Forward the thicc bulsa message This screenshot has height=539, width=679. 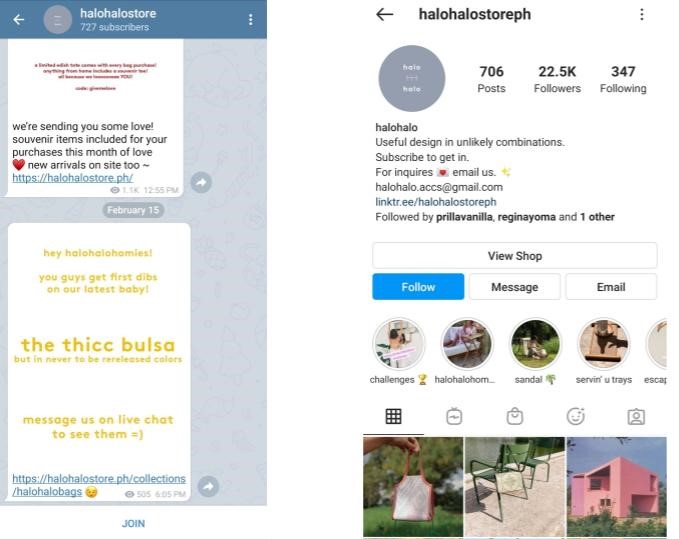(x=208, y=486)
